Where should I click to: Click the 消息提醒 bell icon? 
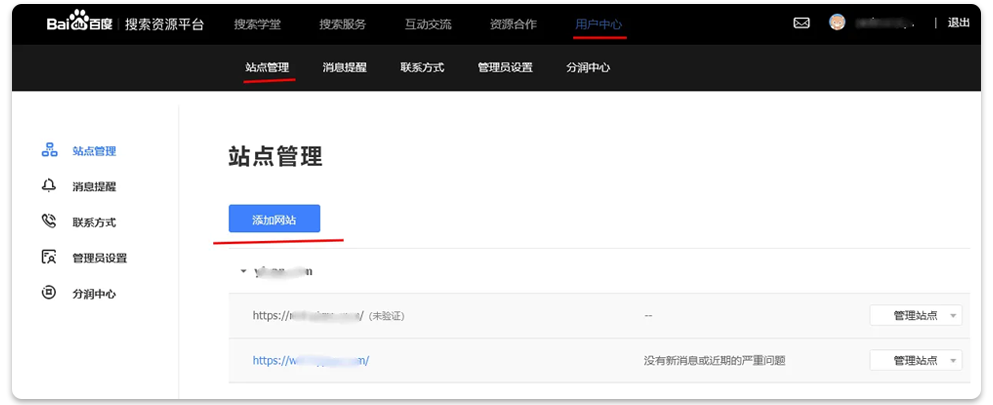tap(49, 186)
